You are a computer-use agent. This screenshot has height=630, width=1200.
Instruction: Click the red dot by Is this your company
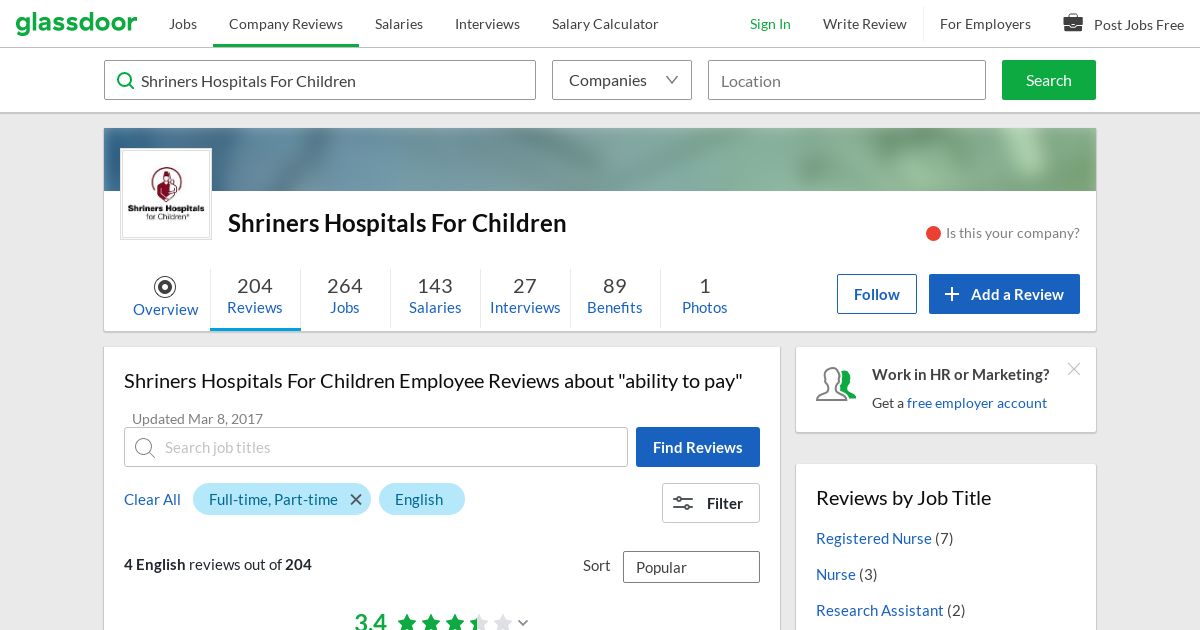click(933, 233)
